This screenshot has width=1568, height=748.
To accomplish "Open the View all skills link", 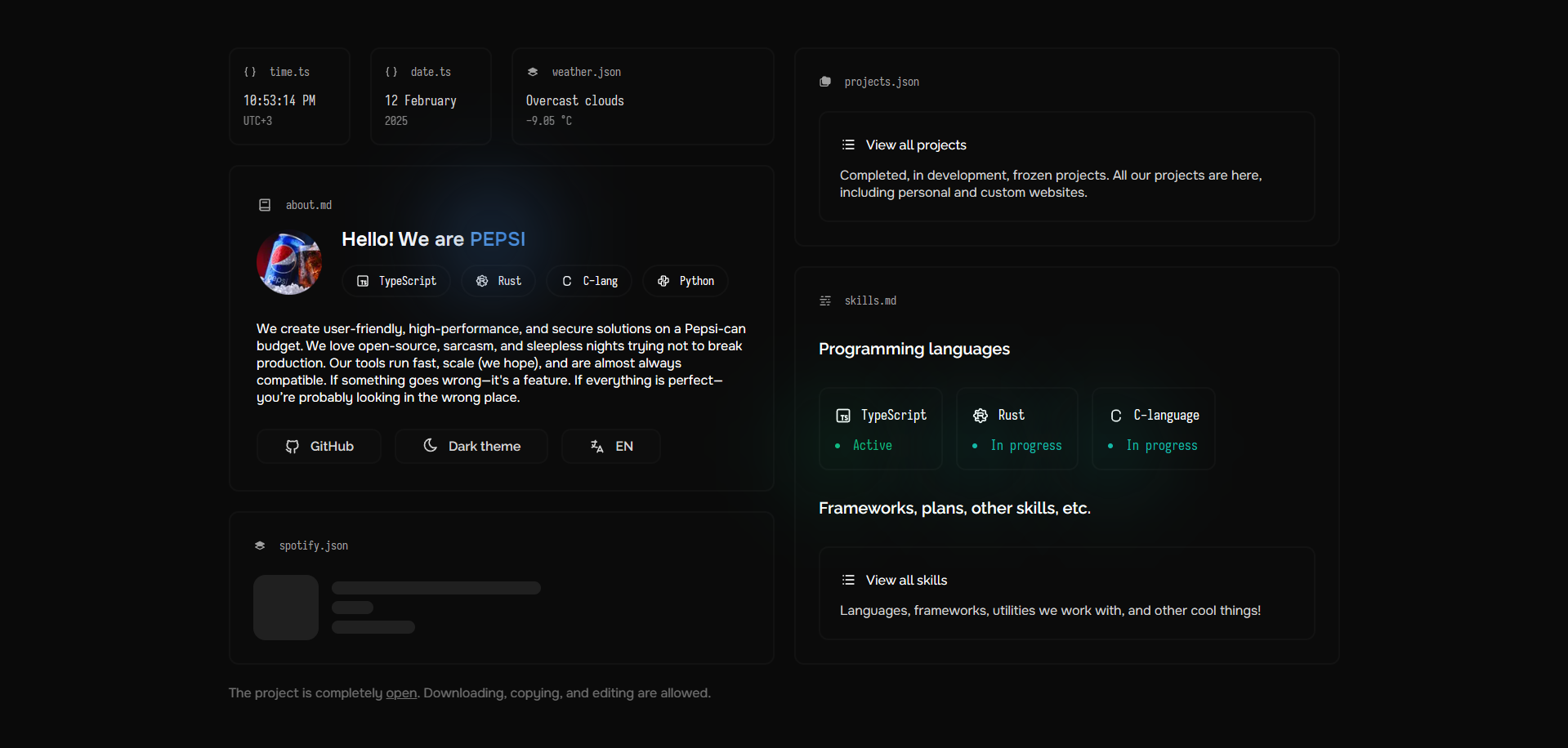I will coord(906,581).
